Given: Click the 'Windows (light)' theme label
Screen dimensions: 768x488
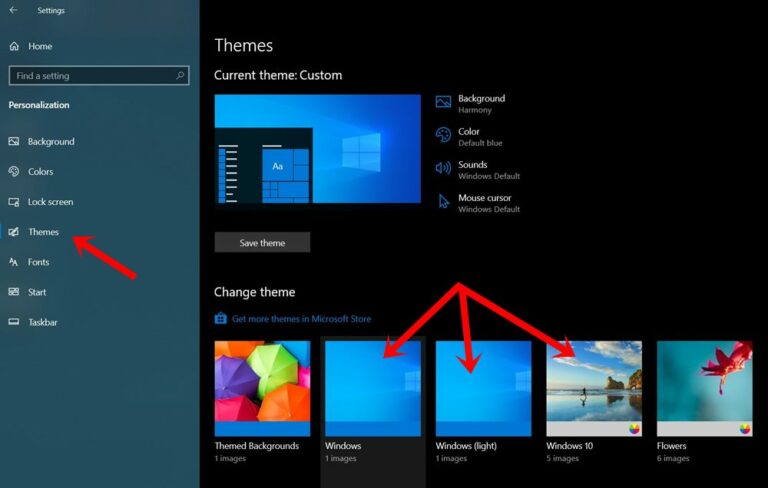Looking at the screenshot, I should [466, 446].
